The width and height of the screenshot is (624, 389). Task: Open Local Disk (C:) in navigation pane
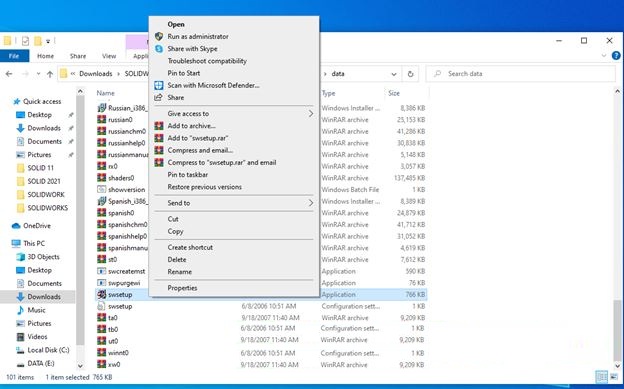[x=48, y=350]
